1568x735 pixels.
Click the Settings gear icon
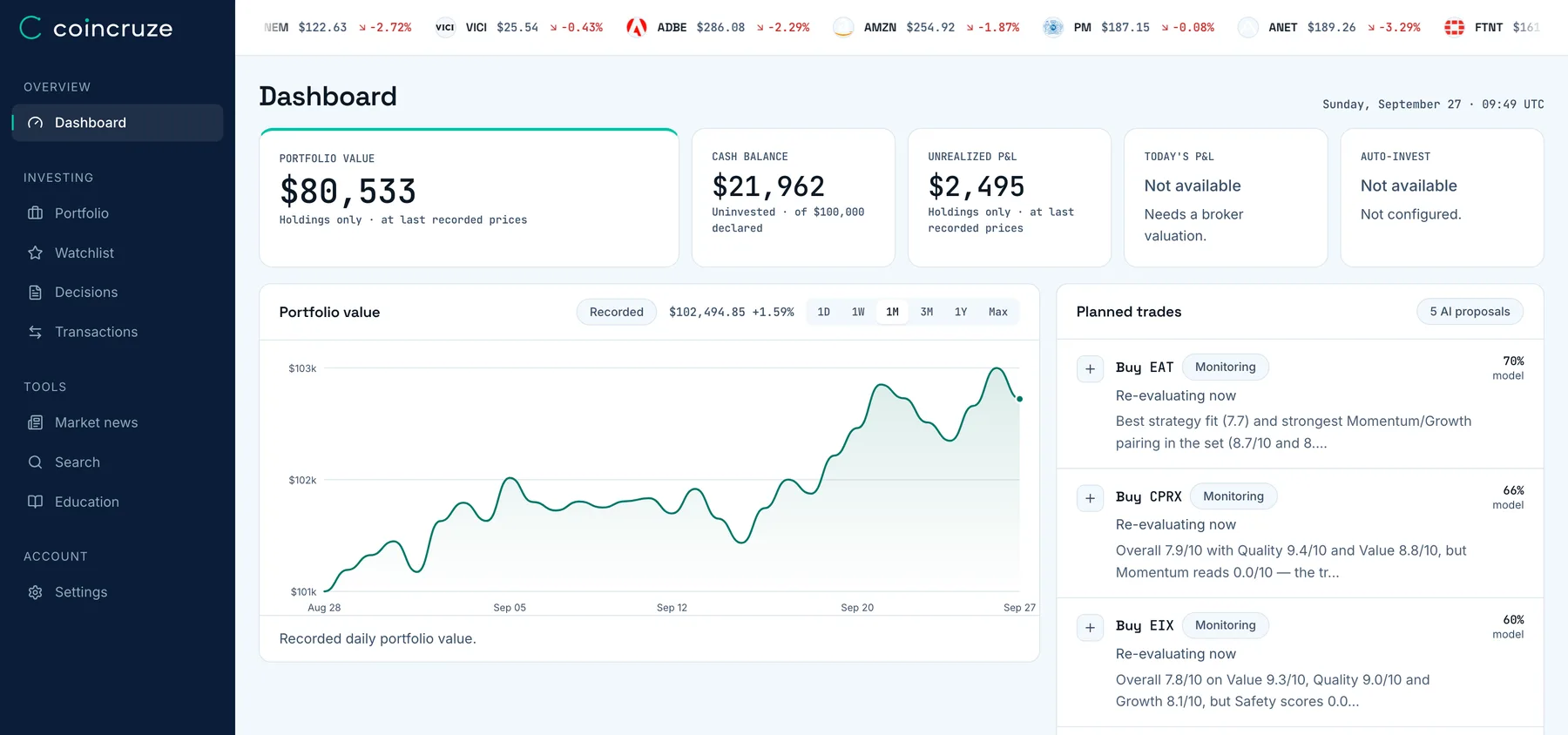[35, 592]
